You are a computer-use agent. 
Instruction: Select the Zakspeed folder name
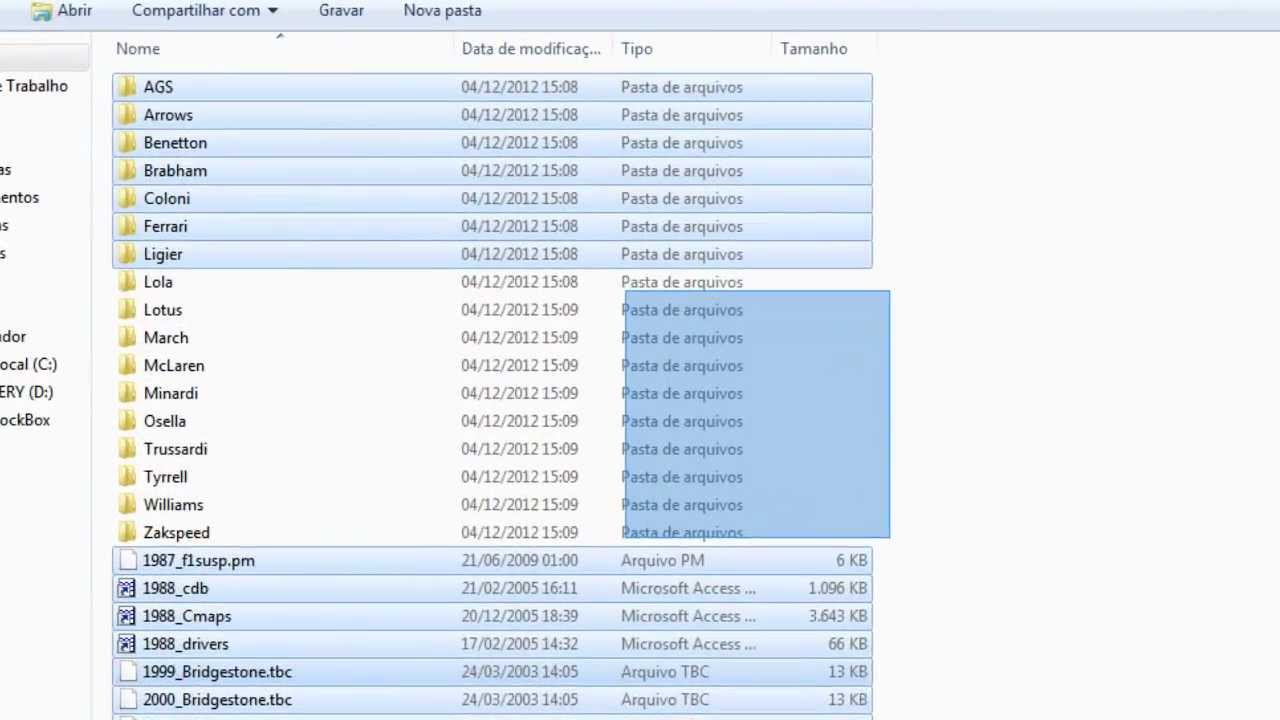click(177, 533)
